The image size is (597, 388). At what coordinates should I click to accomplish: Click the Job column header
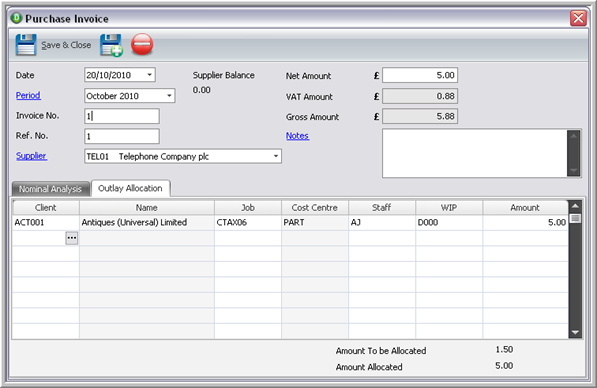pyautogui.click(x=248, y=208)
